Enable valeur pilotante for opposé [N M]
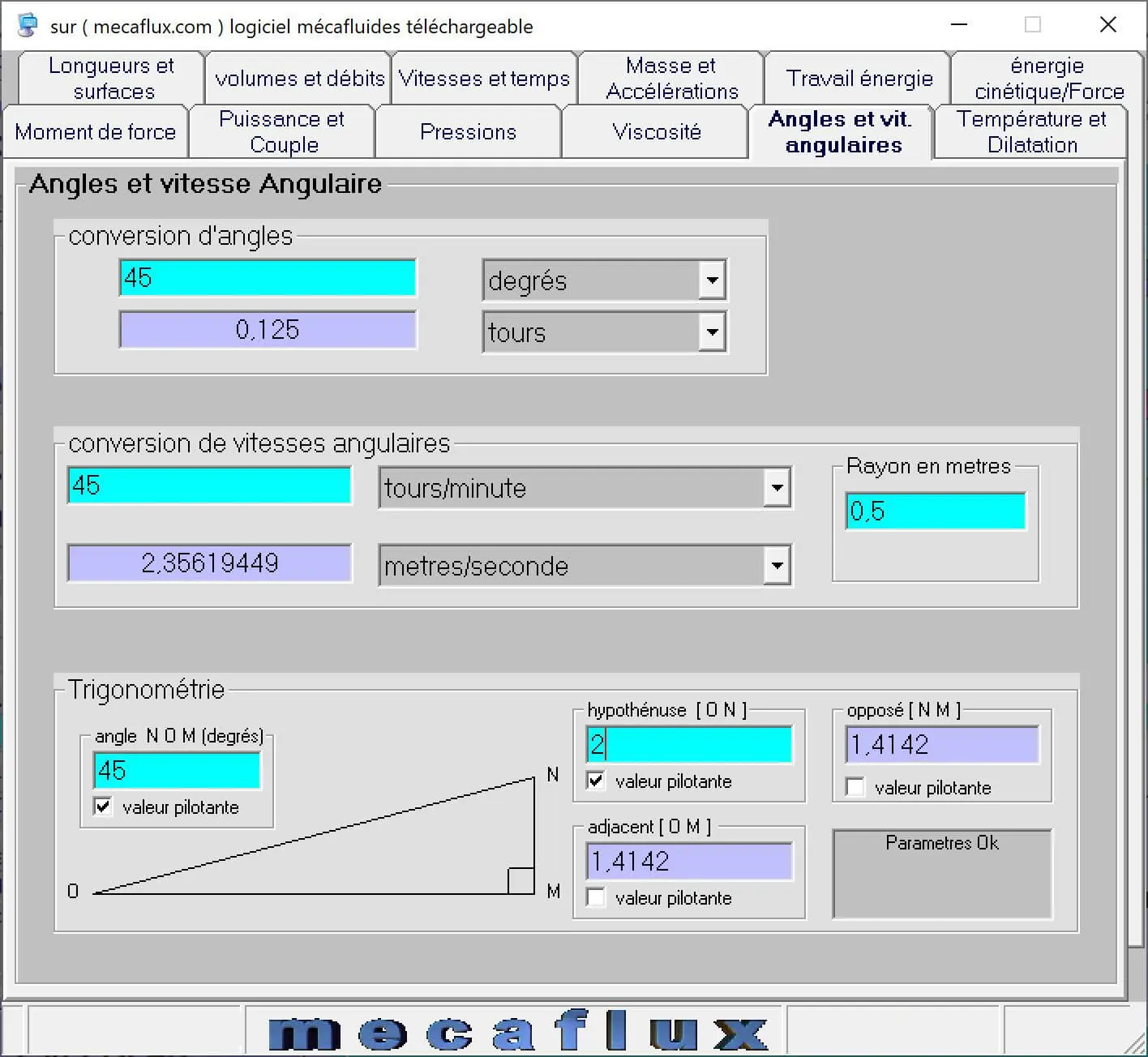This screenshot has height=1057, width=1148. coord(855,787)
